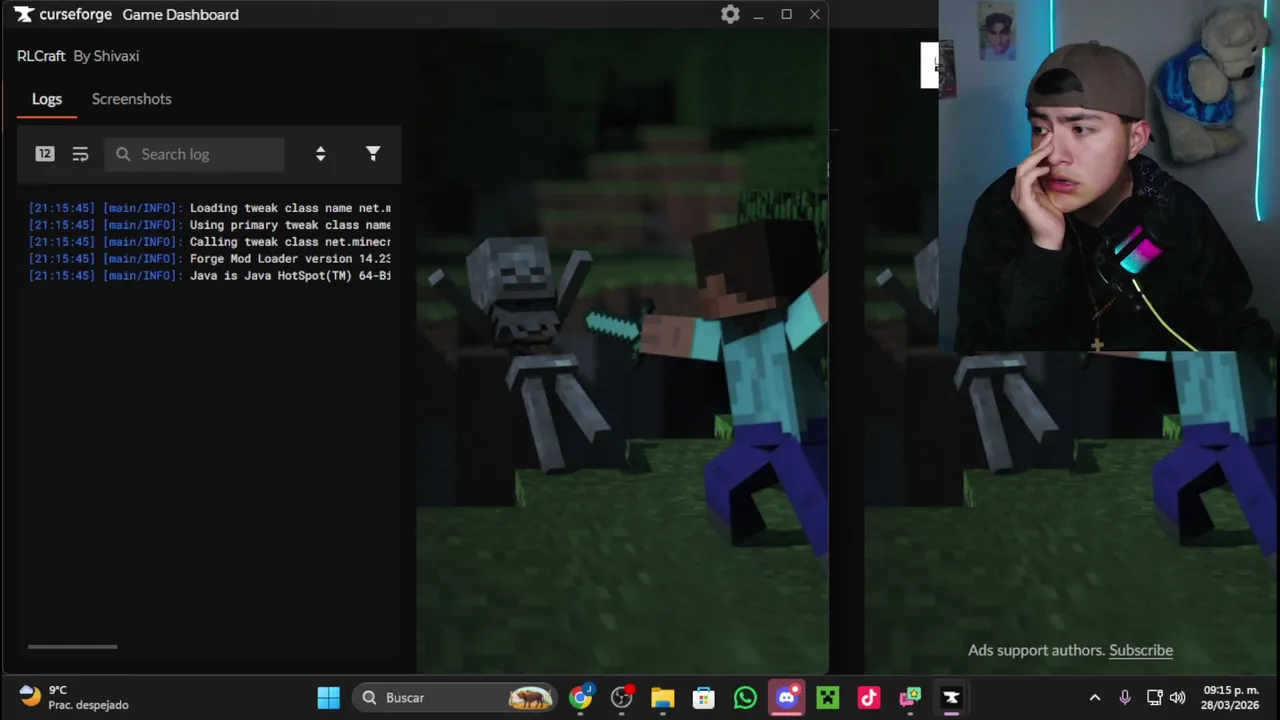Show hidden system tray icons
The width and height of the screenshot is (1280, 720).
pos(1095,698)
